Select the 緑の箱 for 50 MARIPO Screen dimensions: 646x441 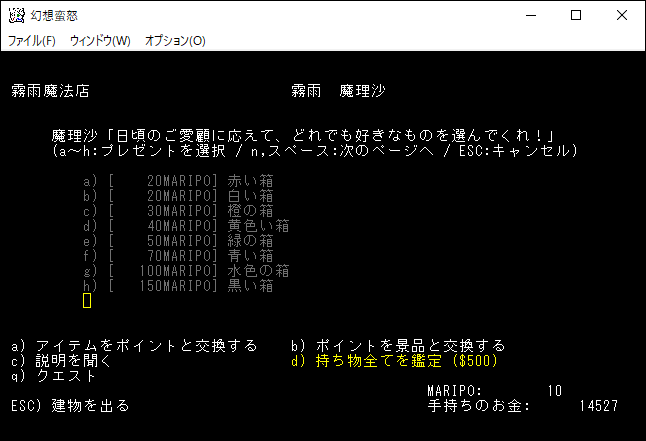tap(180, 241)
